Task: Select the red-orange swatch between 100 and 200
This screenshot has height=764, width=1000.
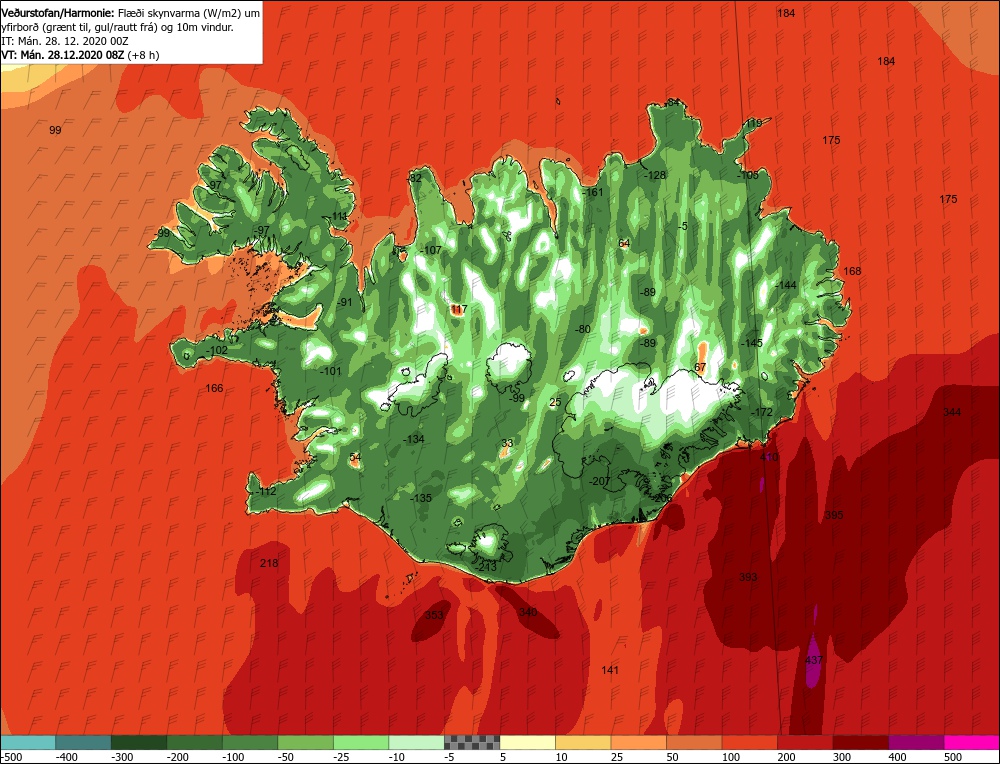Action: [x=749, y=742]
